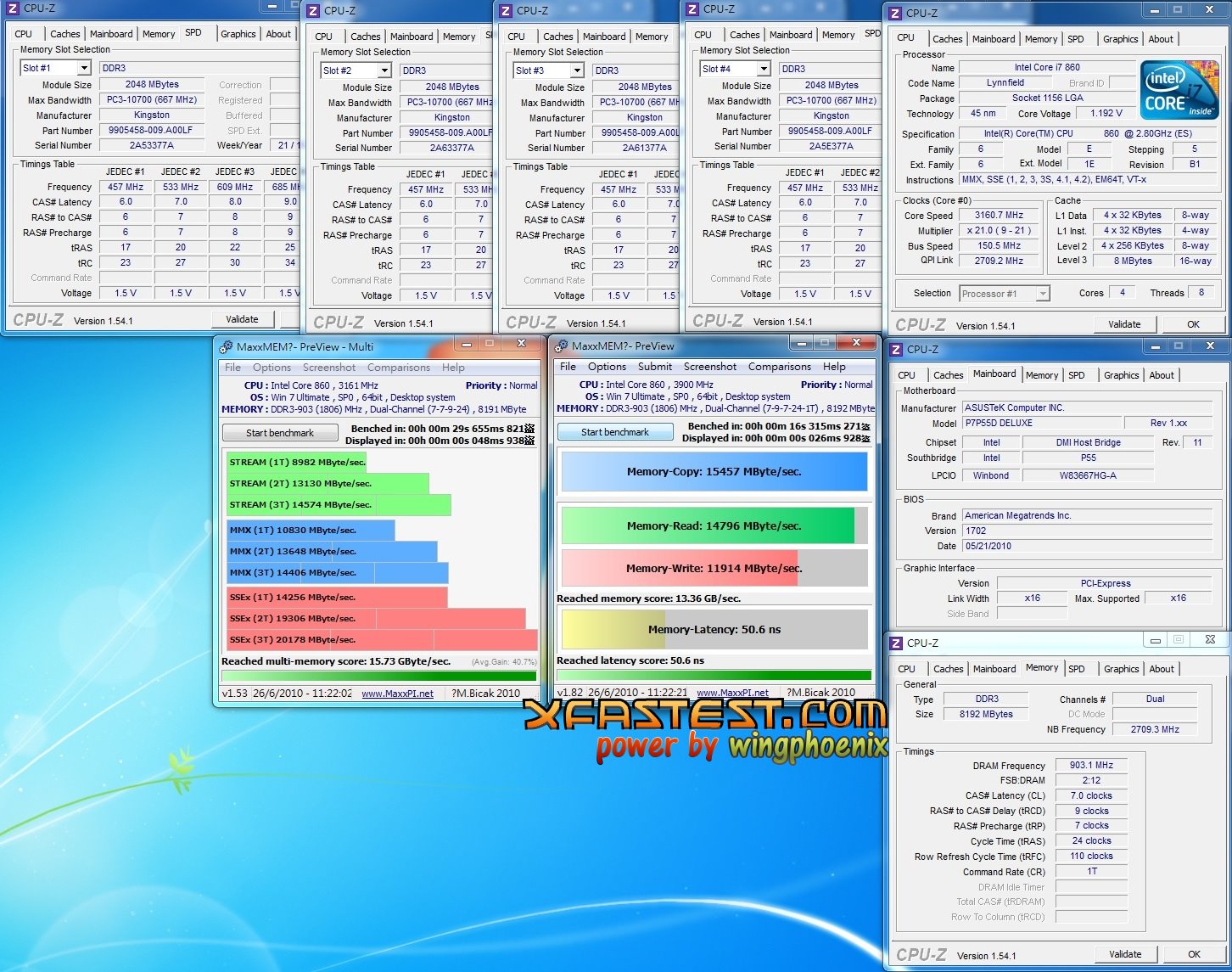
Task: Select Caches tab in Slot #2 CPU-Z window
Action: pyautogui.click(x=365, y=37)
